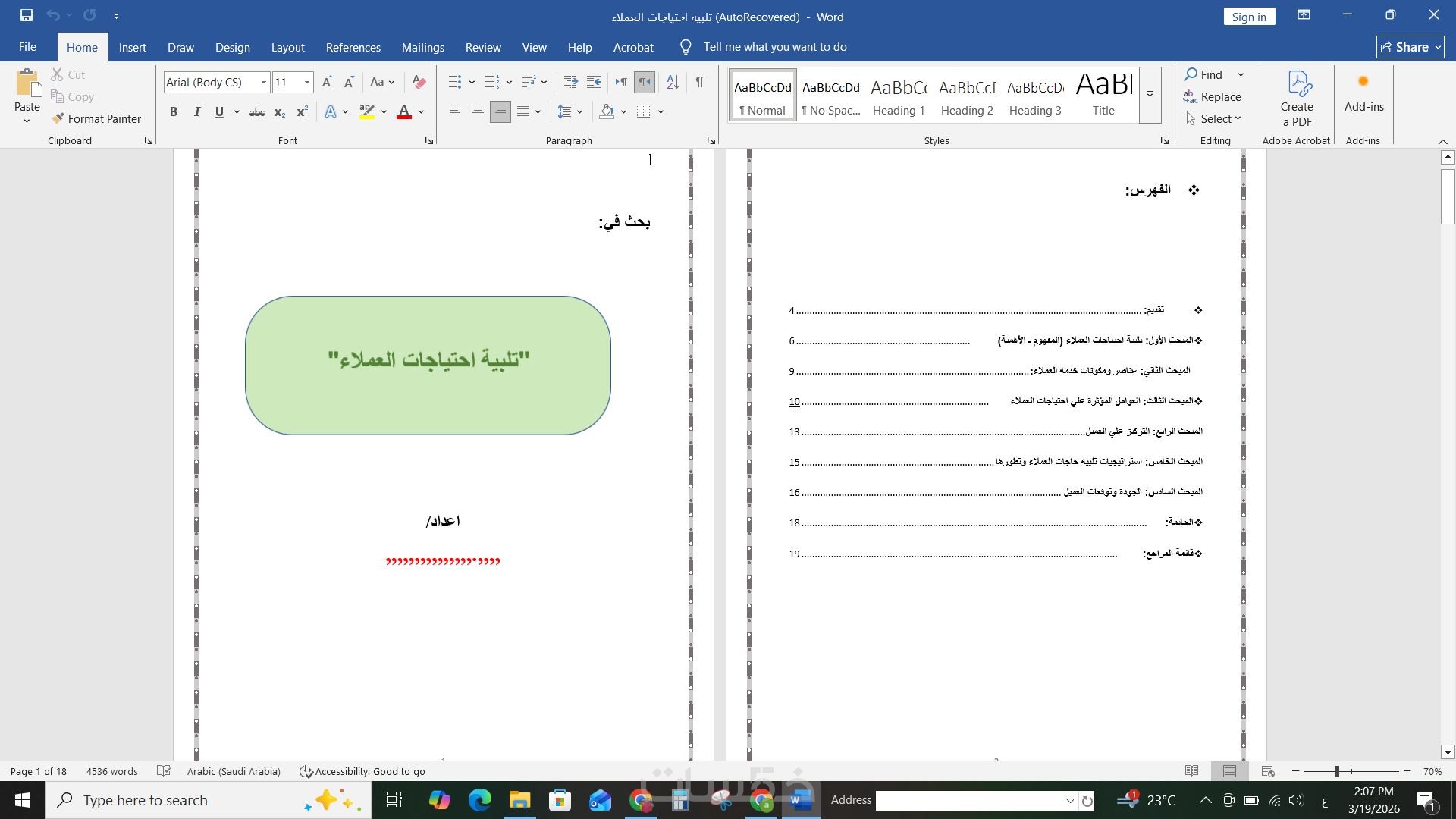Click the Superscript icon
This screenshot has height=819, width=1456.
click(302, 112)
